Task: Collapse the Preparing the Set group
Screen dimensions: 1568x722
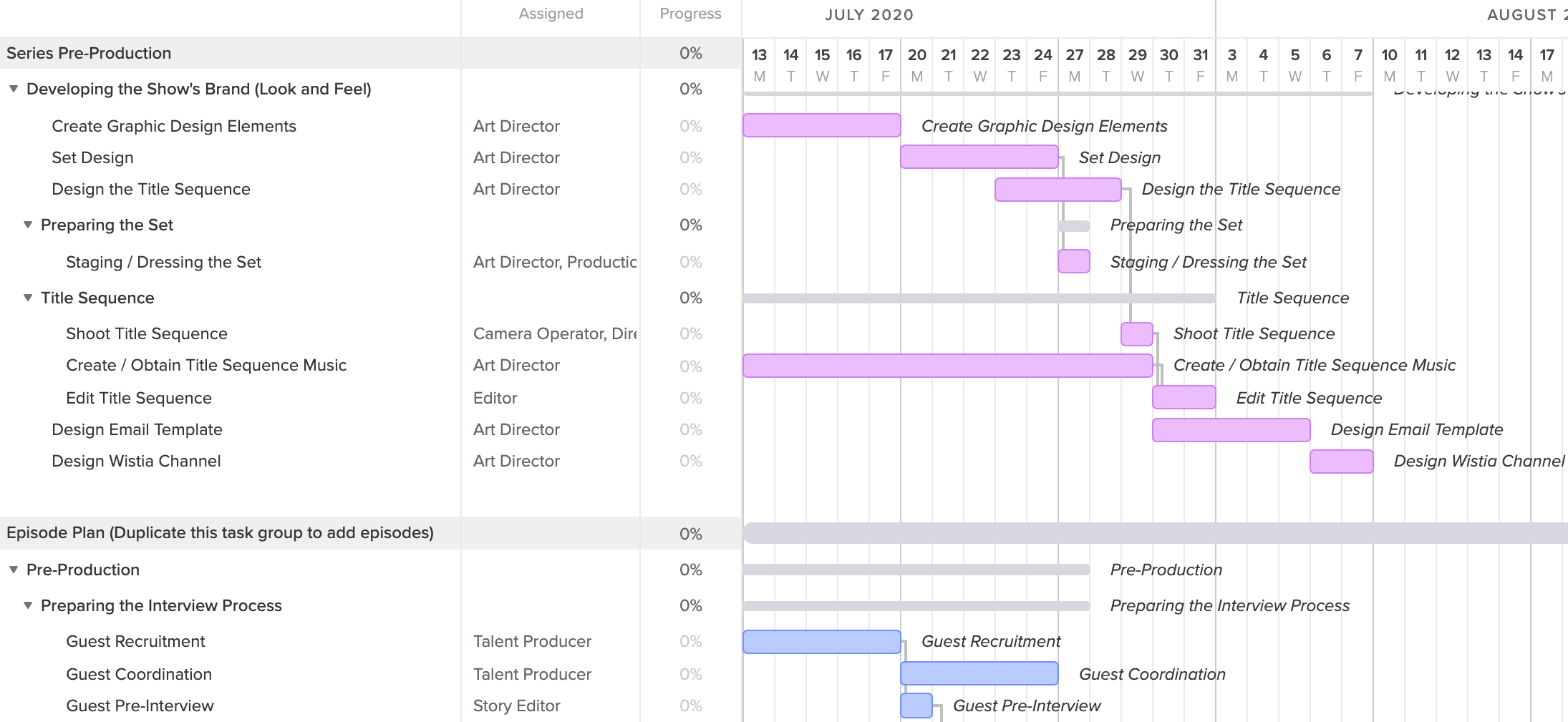Action: (28, 225)
